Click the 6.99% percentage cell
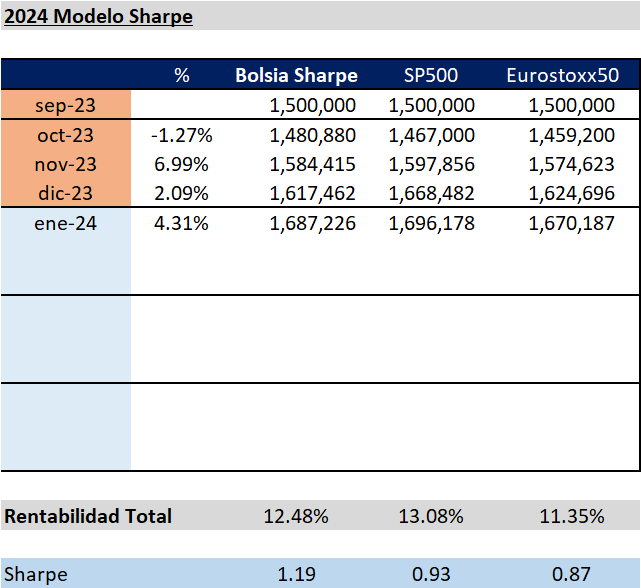Screen dimensions: 641x588 pos(182,164)
